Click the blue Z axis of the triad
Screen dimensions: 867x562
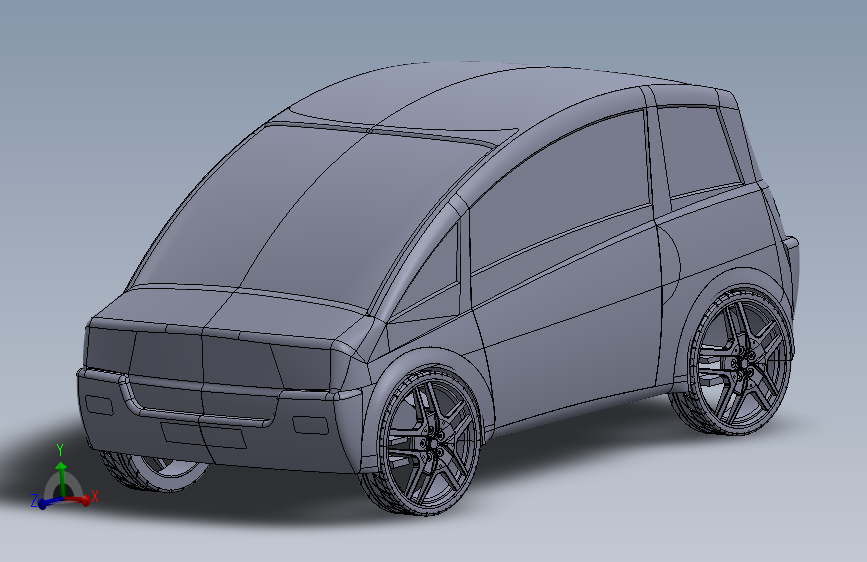(49, 502)
